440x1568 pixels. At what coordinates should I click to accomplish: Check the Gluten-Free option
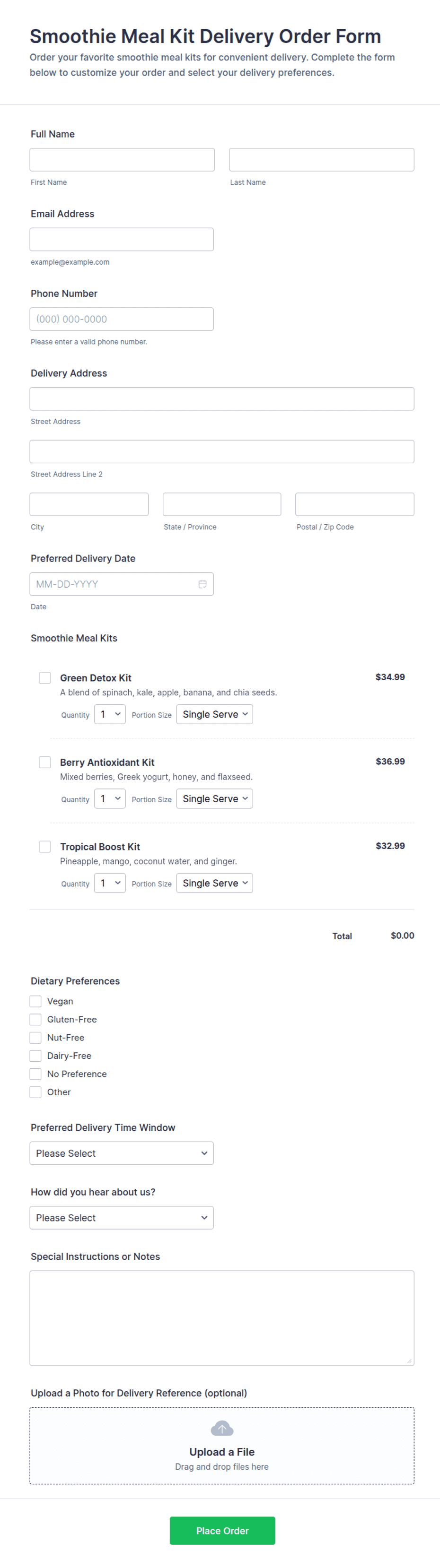click(x=36, y=1020)
